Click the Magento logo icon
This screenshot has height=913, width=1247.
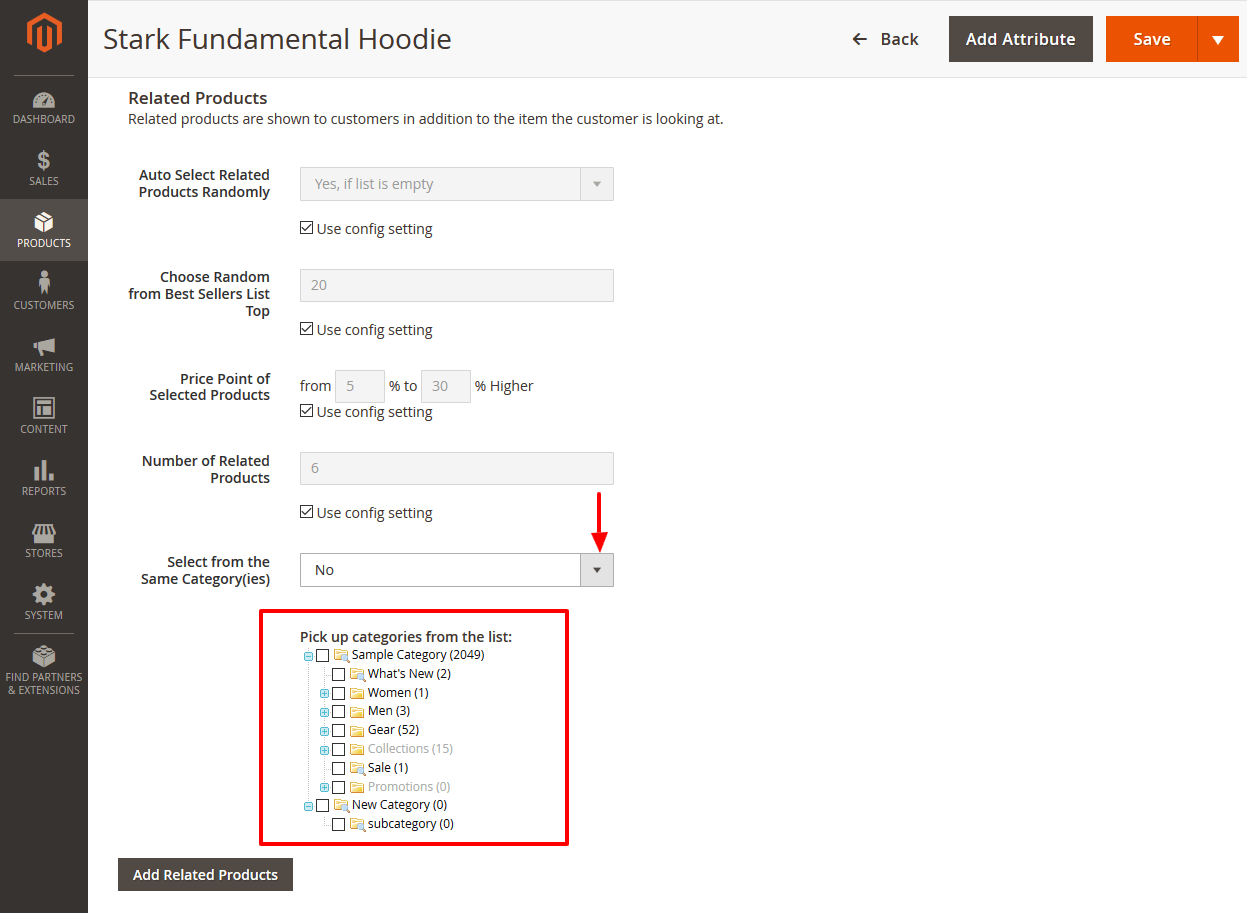[44, 34]
